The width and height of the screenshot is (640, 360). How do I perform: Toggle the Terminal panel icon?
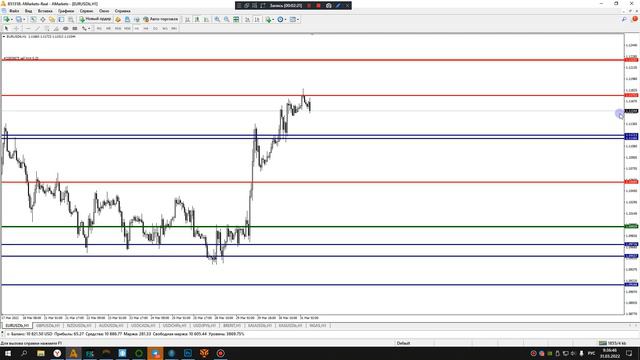click(x=61, y=19)
